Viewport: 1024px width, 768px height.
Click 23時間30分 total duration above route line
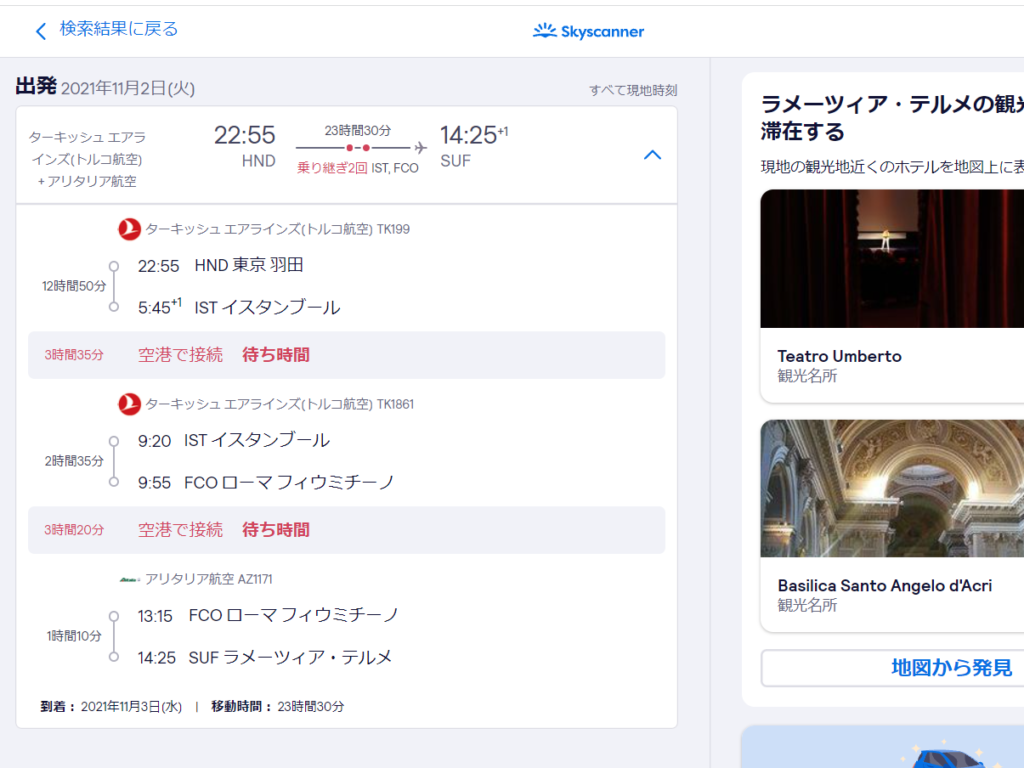coord(357,131)
